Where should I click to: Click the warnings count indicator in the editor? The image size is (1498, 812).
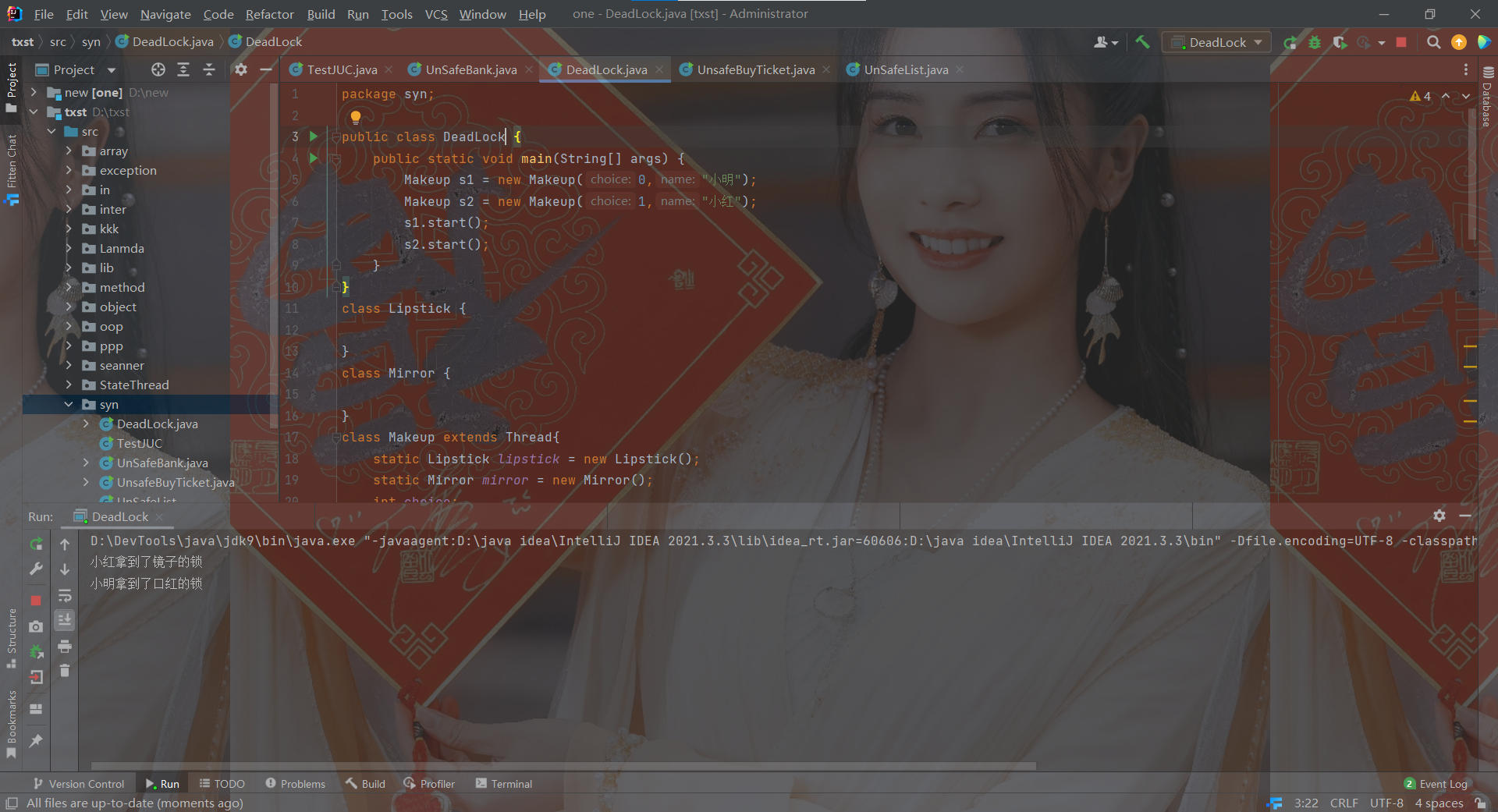click(1421, 96)
